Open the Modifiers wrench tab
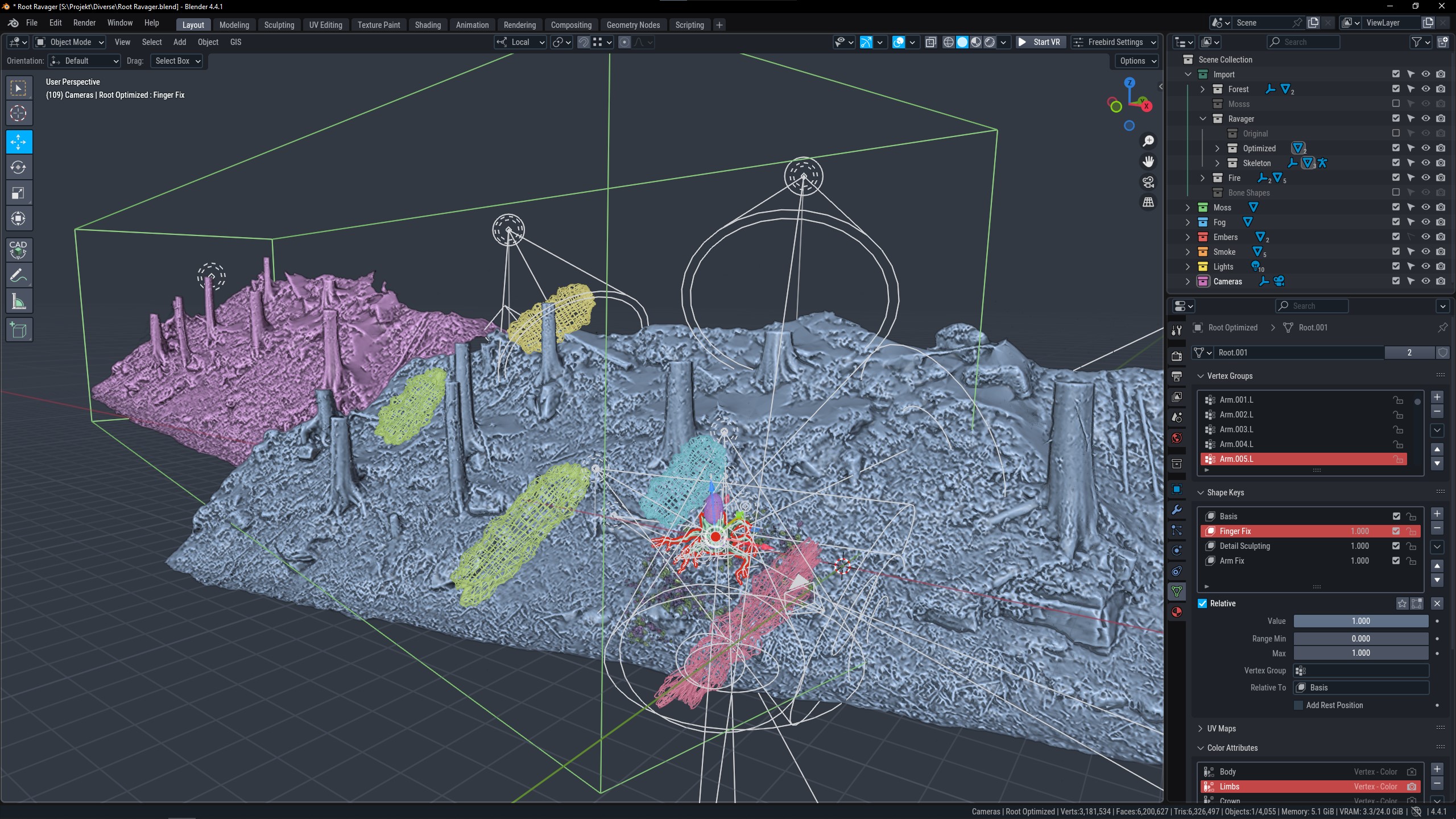 pyautogui.click(x=1177, y=510)
